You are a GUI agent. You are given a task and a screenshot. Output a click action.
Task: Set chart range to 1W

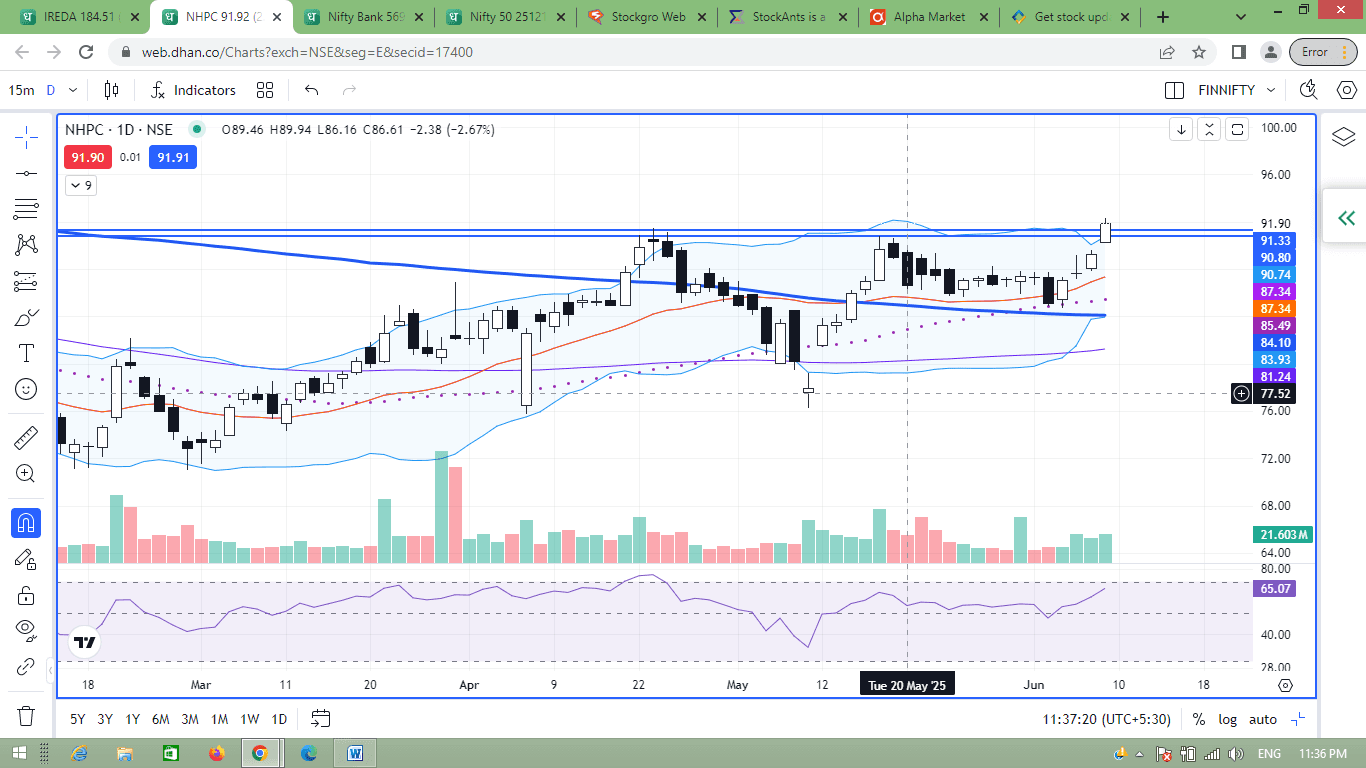250,718
